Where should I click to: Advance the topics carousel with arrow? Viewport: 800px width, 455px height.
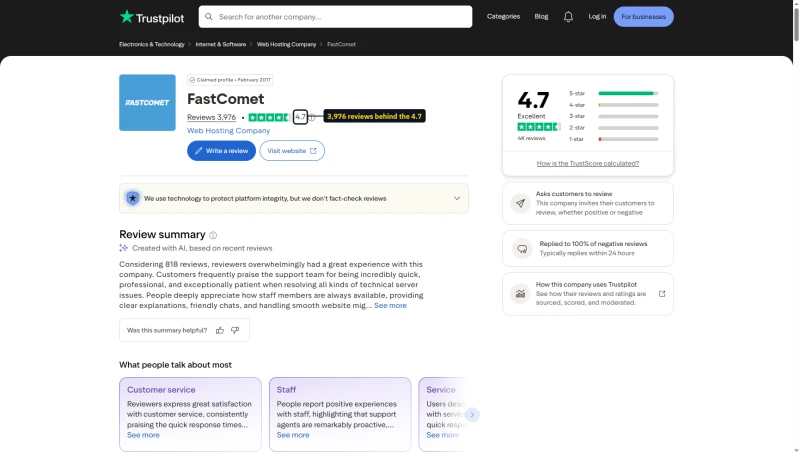click(472, 415)
